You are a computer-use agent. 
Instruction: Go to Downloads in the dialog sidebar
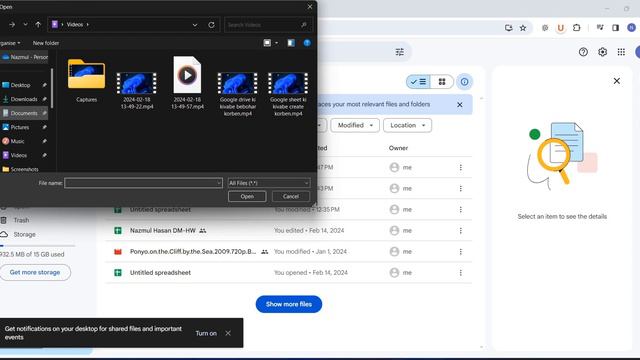click(24, 99)
